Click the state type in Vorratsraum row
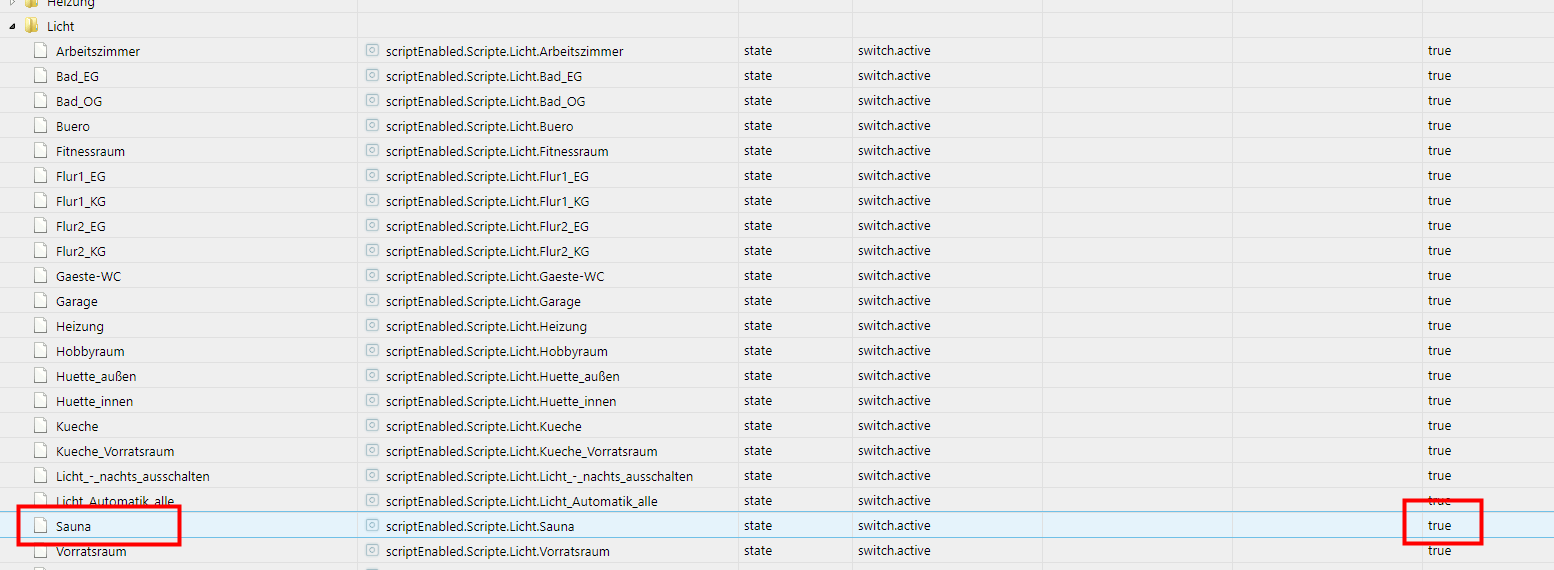The height and width of the screenshot is (570, 1554). pyautogui.click(x=758, y=551)
